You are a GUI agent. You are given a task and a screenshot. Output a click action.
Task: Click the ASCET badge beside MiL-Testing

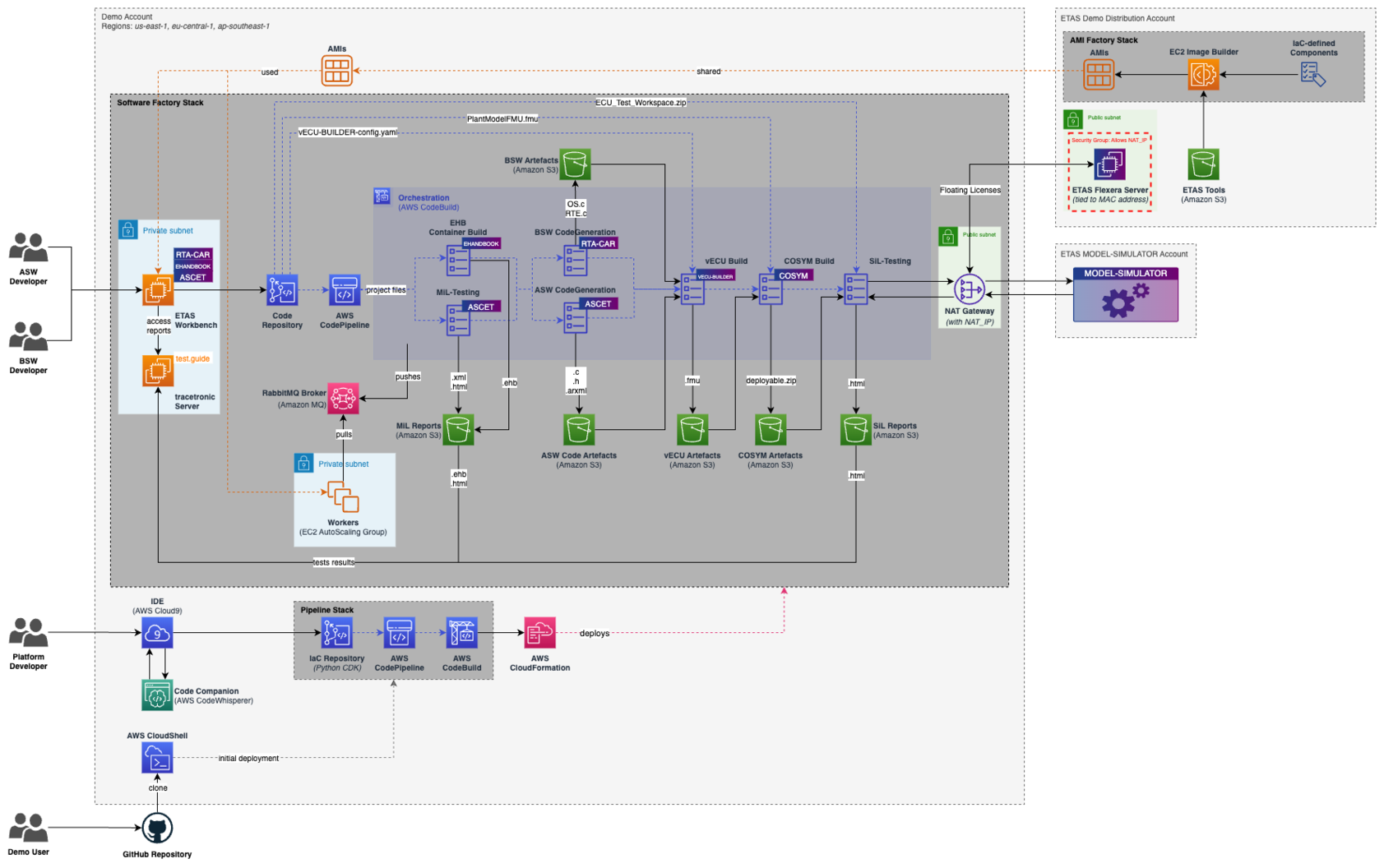(481, 307)
